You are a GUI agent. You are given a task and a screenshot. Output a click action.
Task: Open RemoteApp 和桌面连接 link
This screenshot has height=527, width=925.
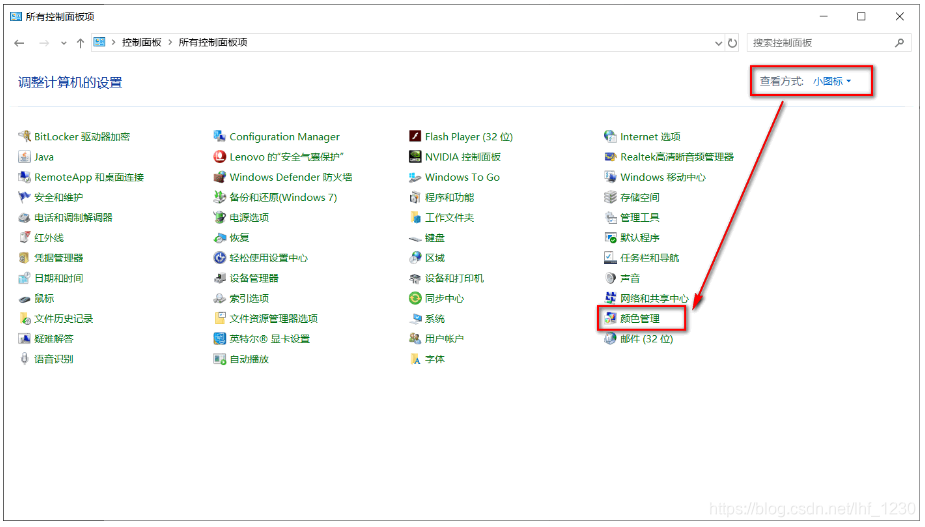pos(89,177)
